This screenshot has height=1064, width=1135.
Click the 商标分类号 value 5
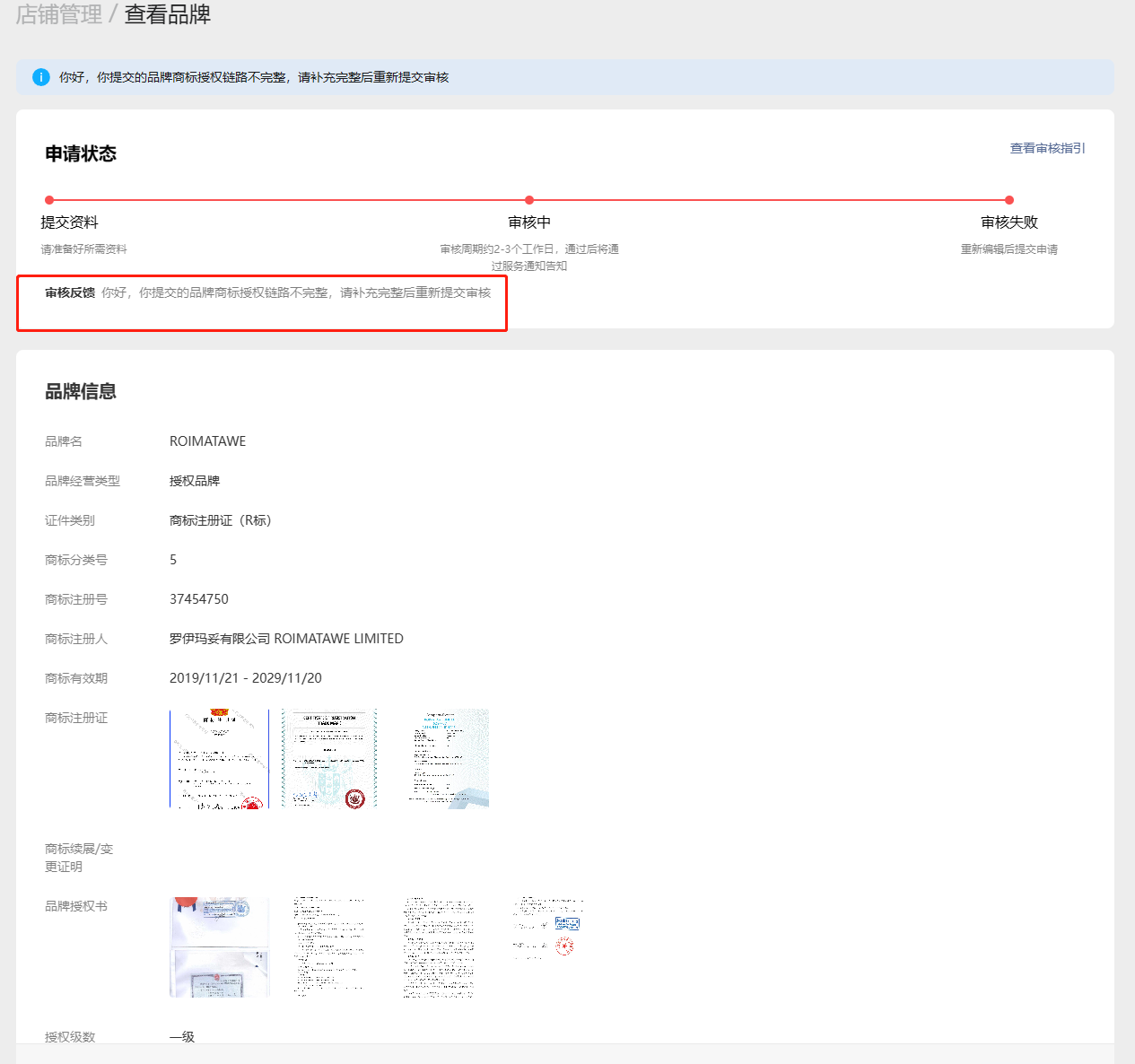point(173,560)
